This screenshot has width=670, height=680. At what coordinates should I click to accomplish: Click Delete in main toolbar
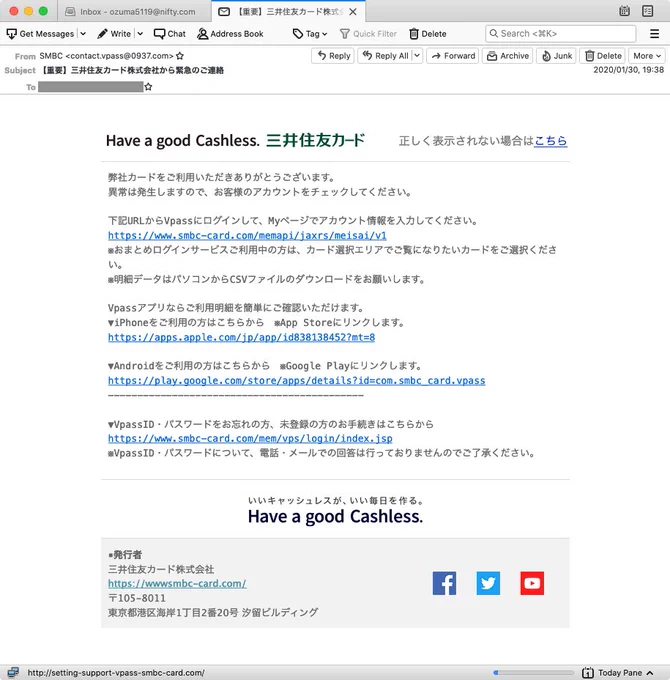(x=428, y=34)
